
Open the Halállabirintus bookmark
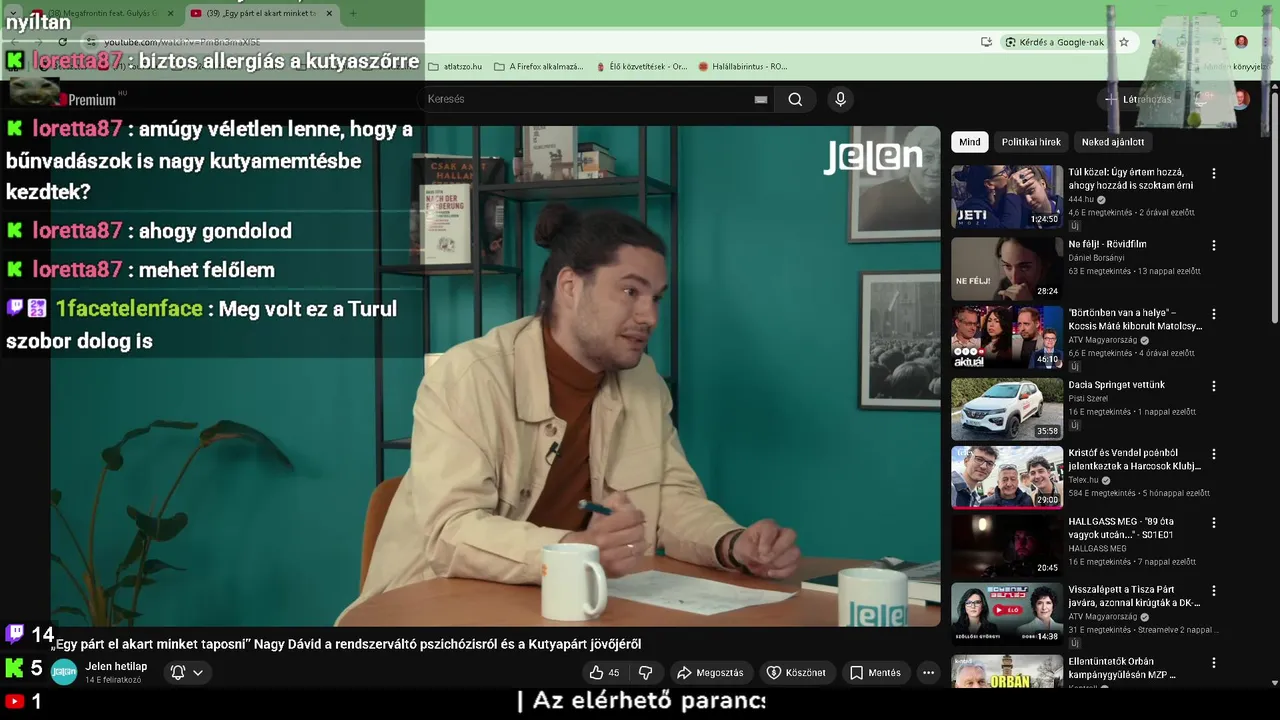click(743, 67)
